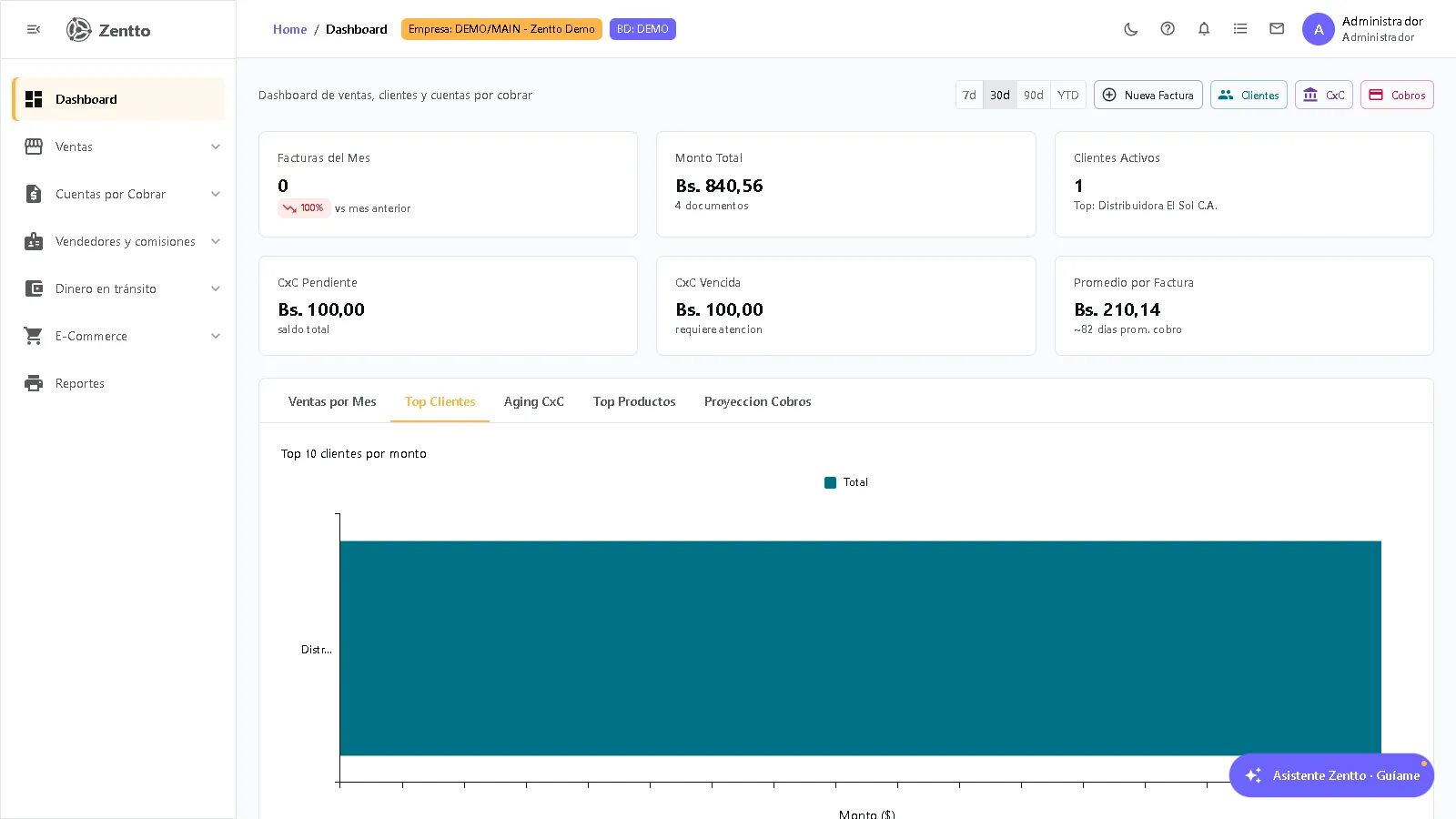Expand the Vendedores y comisiones chevron
Image resolution: width=1456 pixels, height=819 pixels.
216,241
